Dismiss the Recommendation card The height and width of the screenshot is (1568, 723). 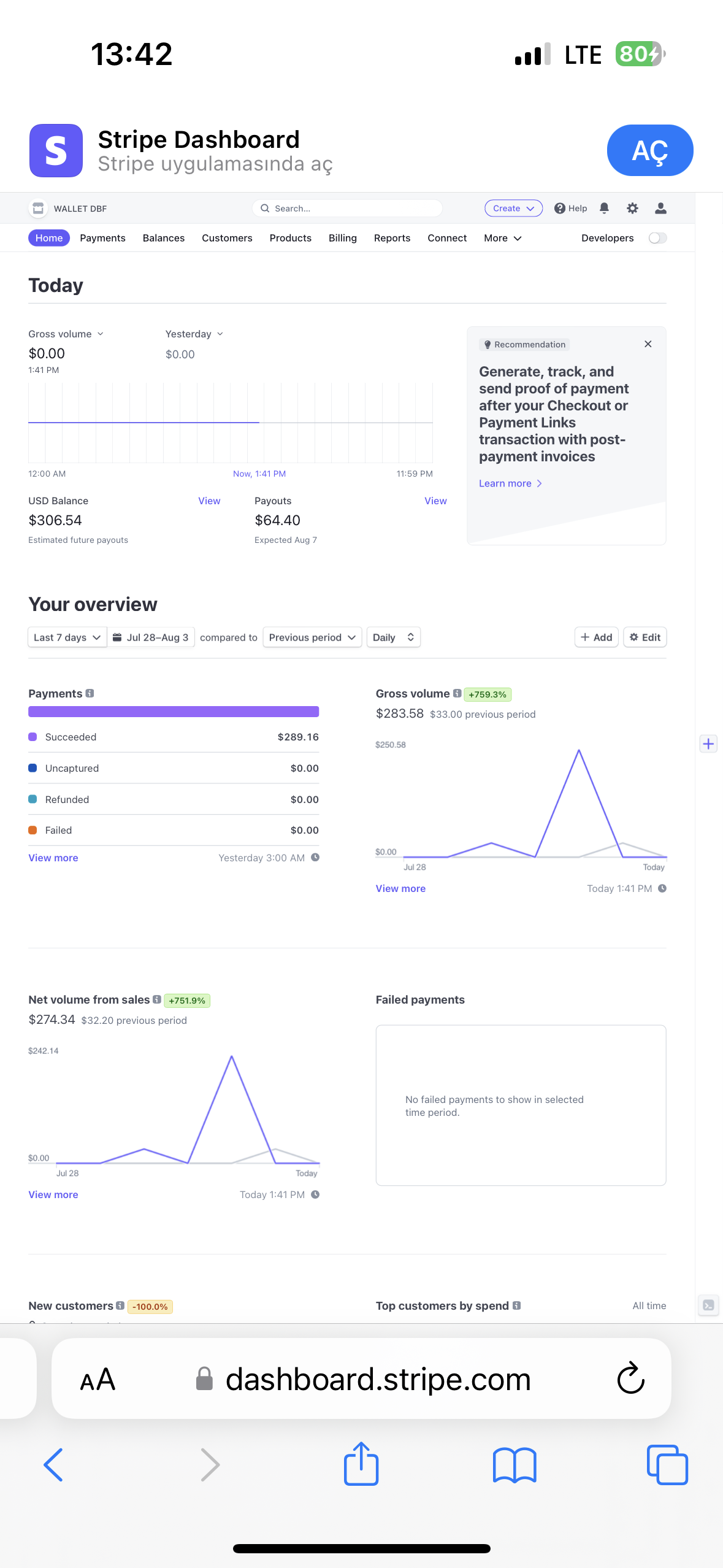648,344
